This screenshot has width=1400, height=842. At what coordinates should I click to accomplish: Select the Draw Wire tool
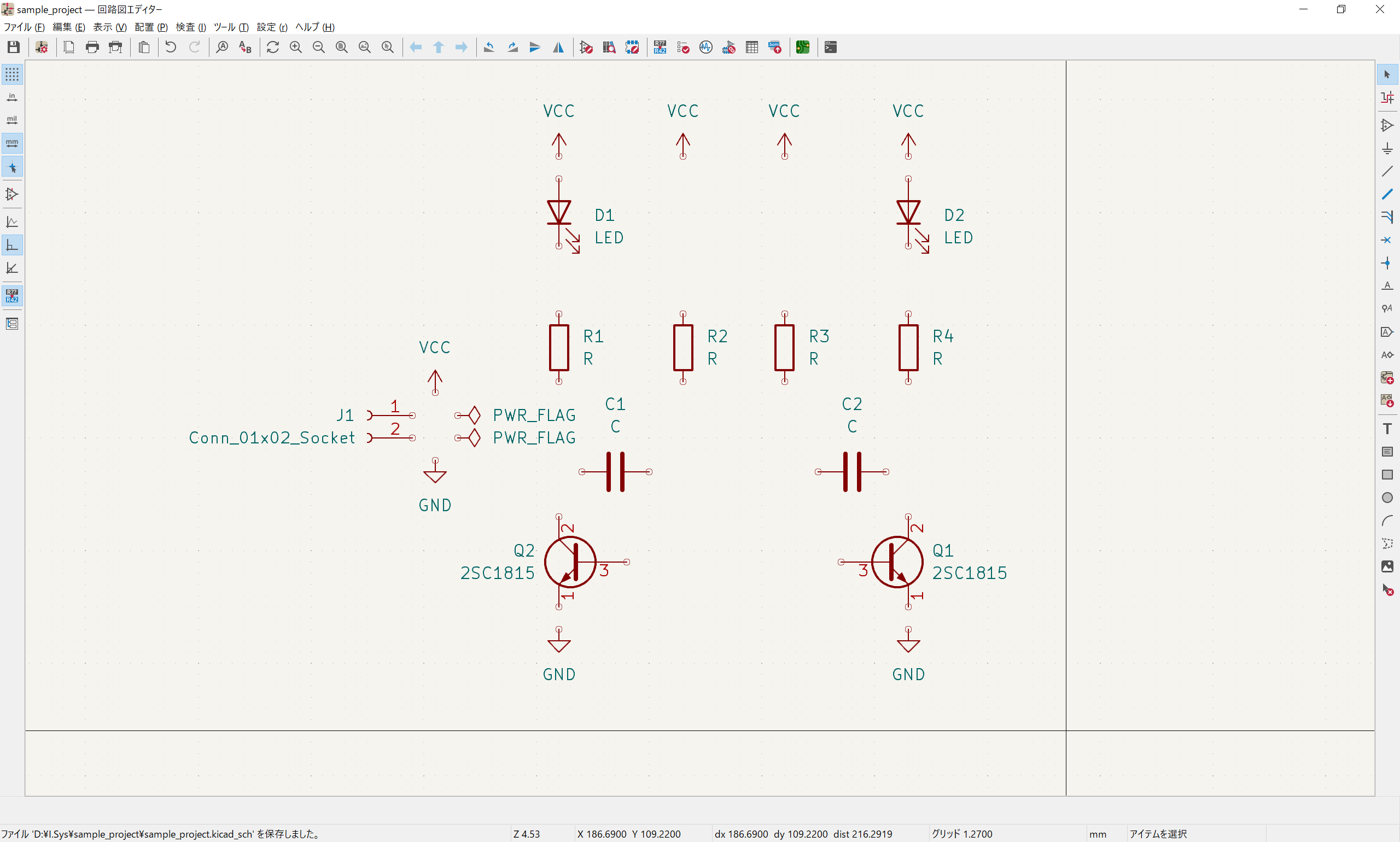click(1387, 171)
